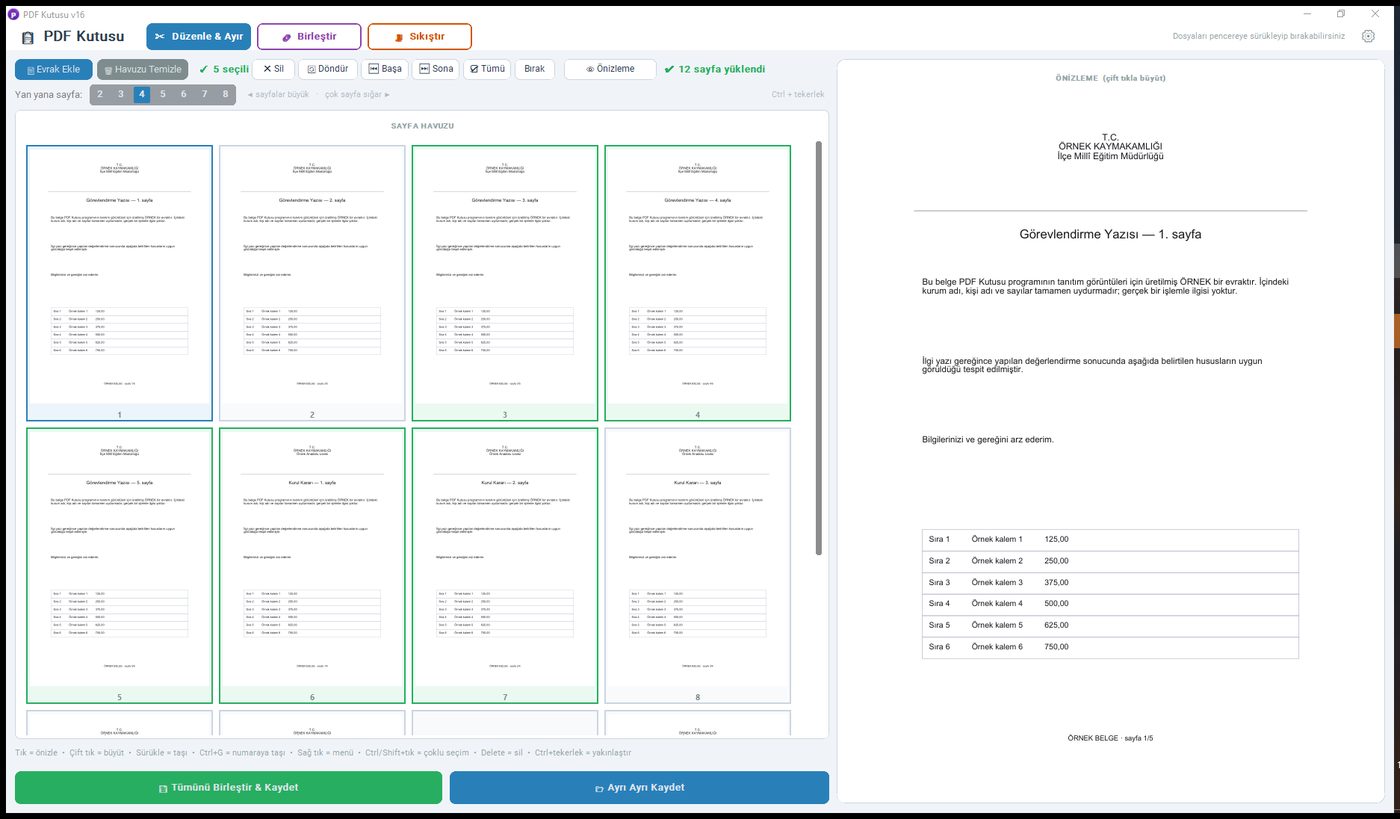The width and height of the screenshot is (1400, 819).
Task: Select page 1 thumbnail in the pool
Action: [119, 283]
